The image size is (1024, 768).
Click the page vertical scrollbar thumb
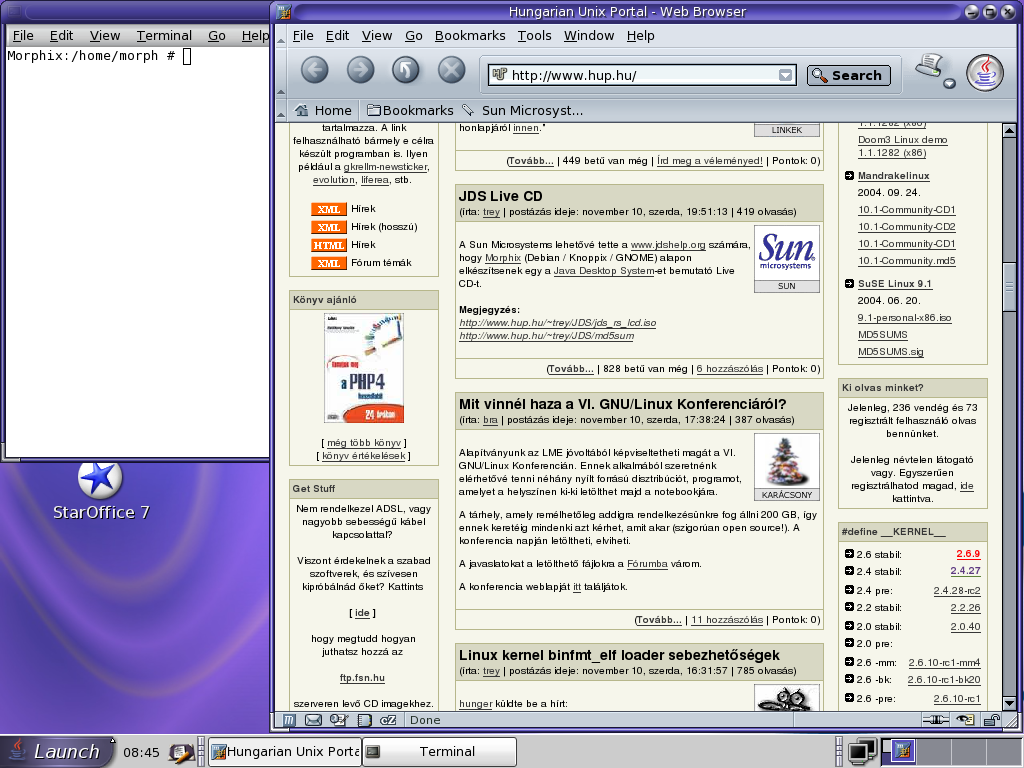click(1009, 287)
